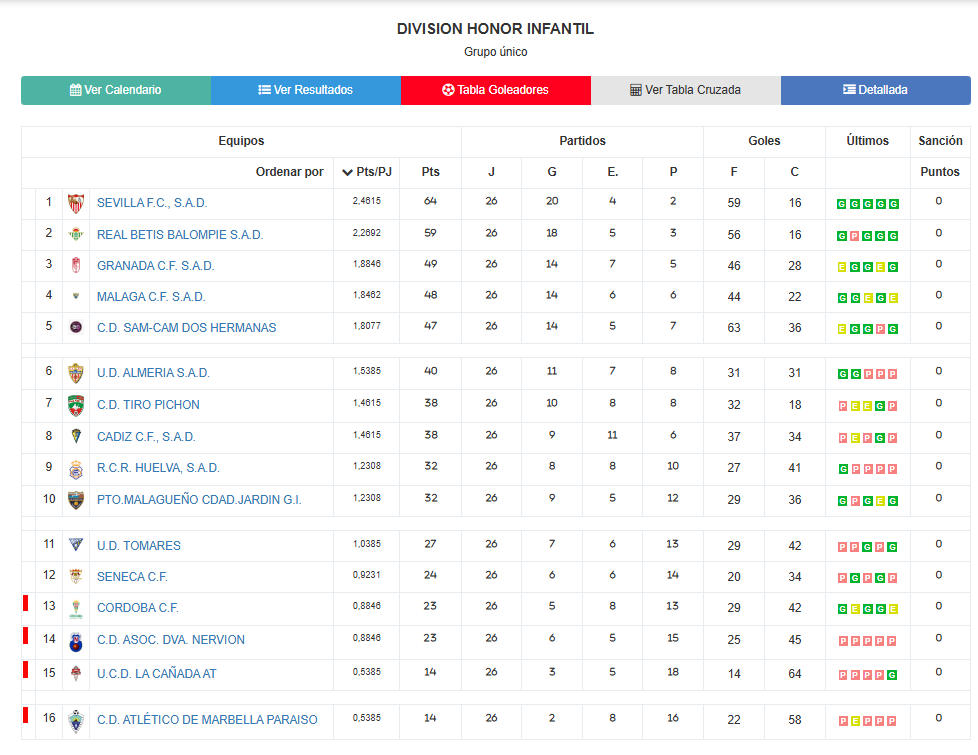Viewport: 978px width, 755px height.
Task: Click the U.C.D. La Cañada At crest
Action: pyautogui.click(x=75, y=673)
